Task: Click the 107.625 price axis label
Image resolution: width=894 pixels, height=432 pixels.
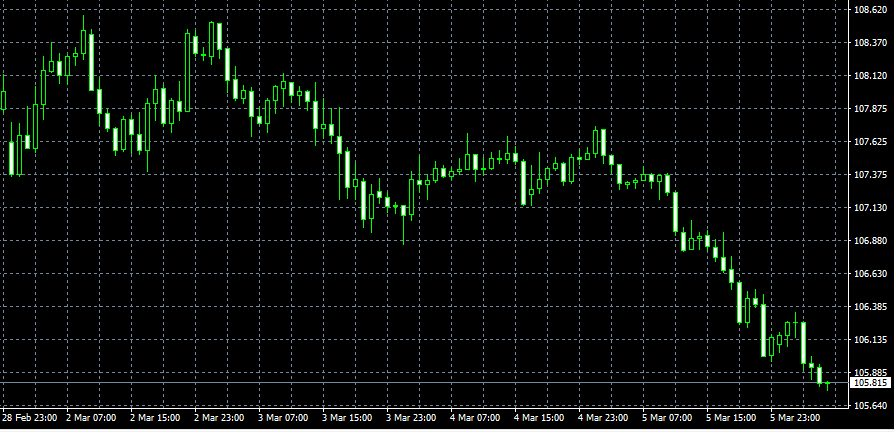Action: coord(871,142)
